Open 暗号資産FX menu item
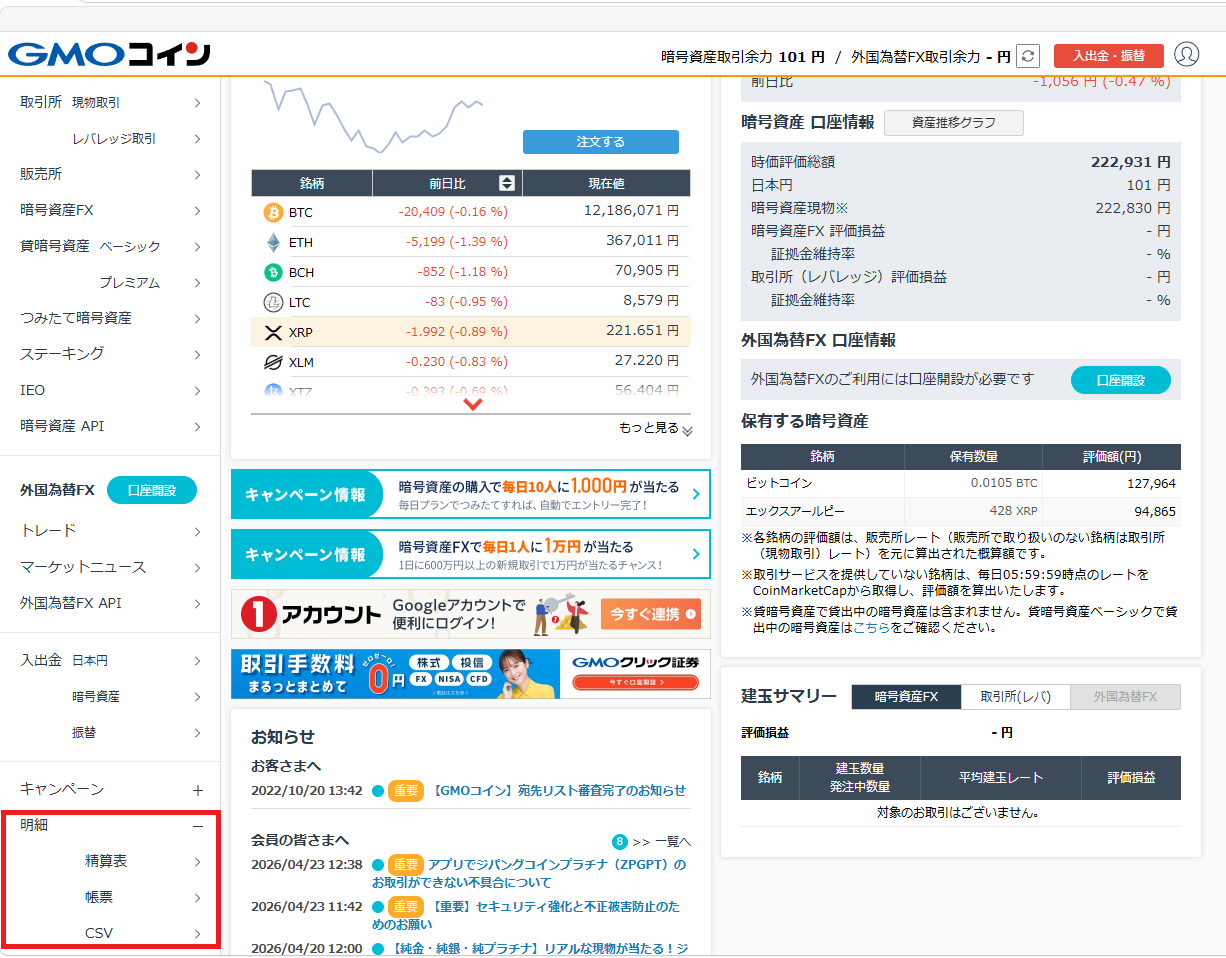Image resolution: width=1226 pixels, height=958 pixels. 110,210
